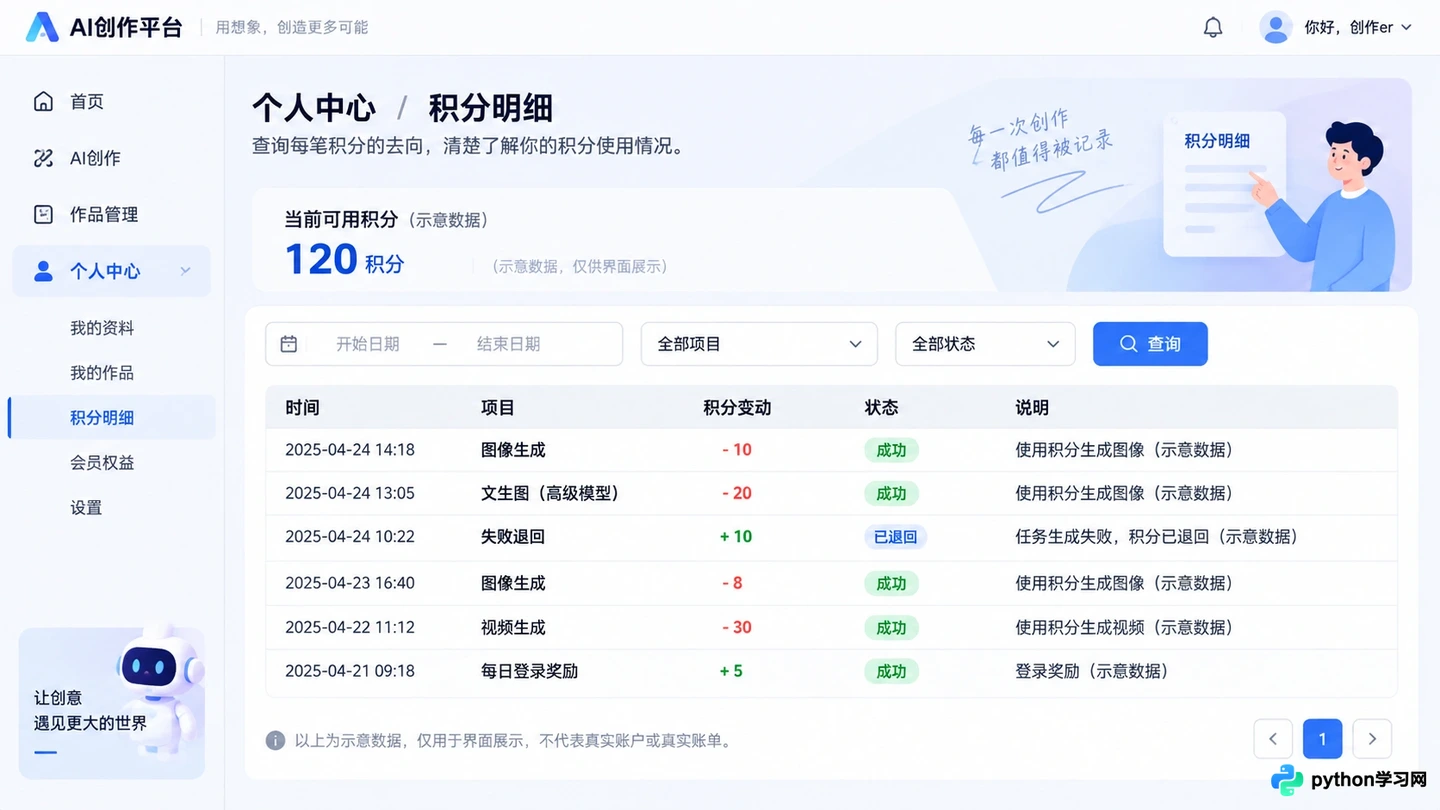Collapse the 个人中心 submenu chevron
The height and width of the screenshot is (810, 1440).
(185, 271)
